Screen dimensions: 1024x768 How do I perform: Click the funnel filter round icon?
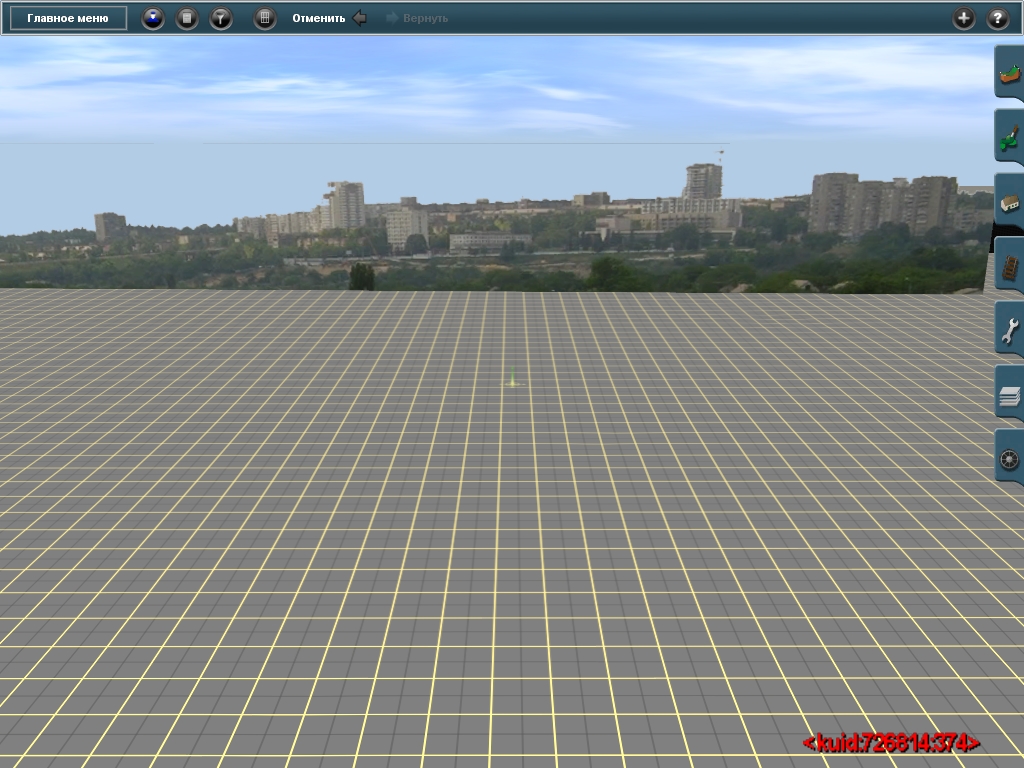[221, 18]
